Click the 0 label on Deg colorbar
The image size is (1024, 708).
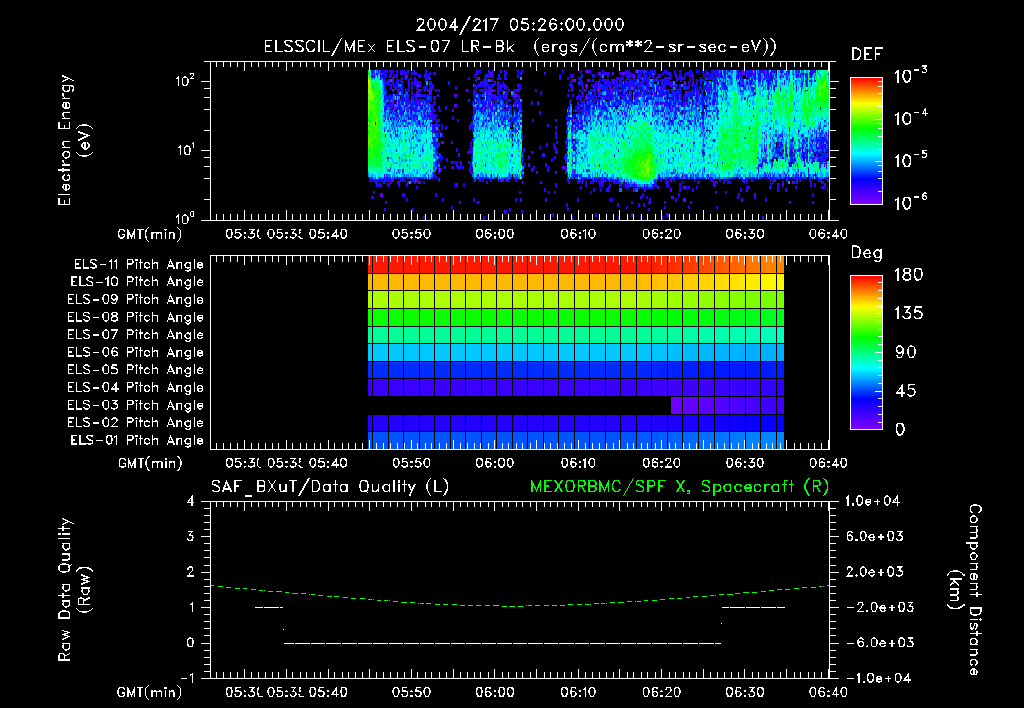pyautogui.click(x=900, y=429)
